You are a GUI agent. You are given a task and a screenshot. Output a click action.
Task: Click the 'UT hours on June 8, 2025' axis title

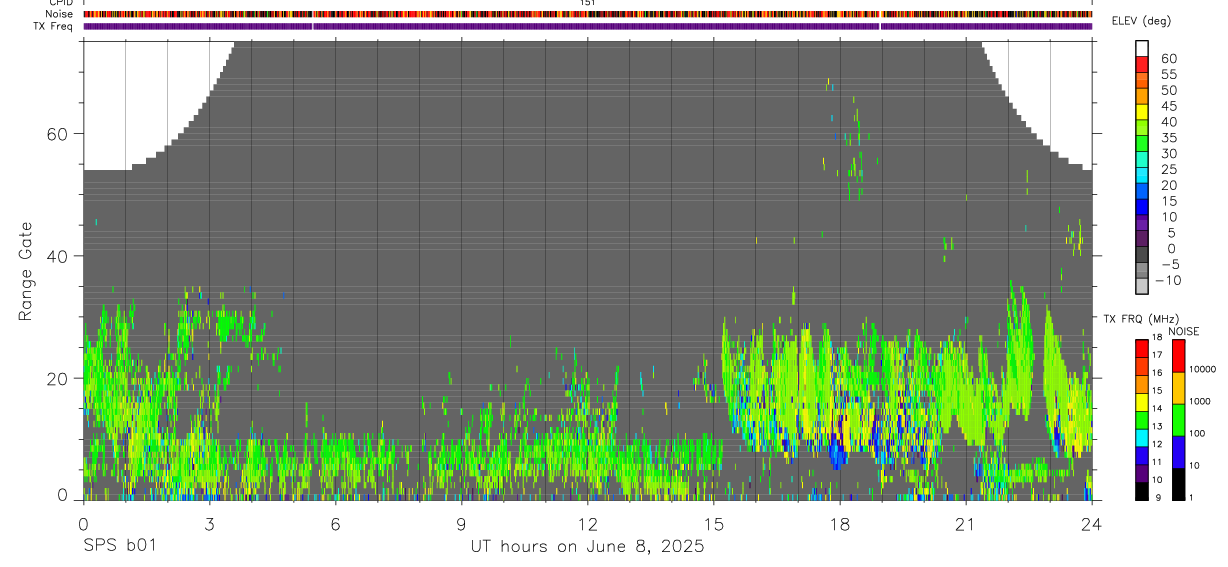[588, 546]
